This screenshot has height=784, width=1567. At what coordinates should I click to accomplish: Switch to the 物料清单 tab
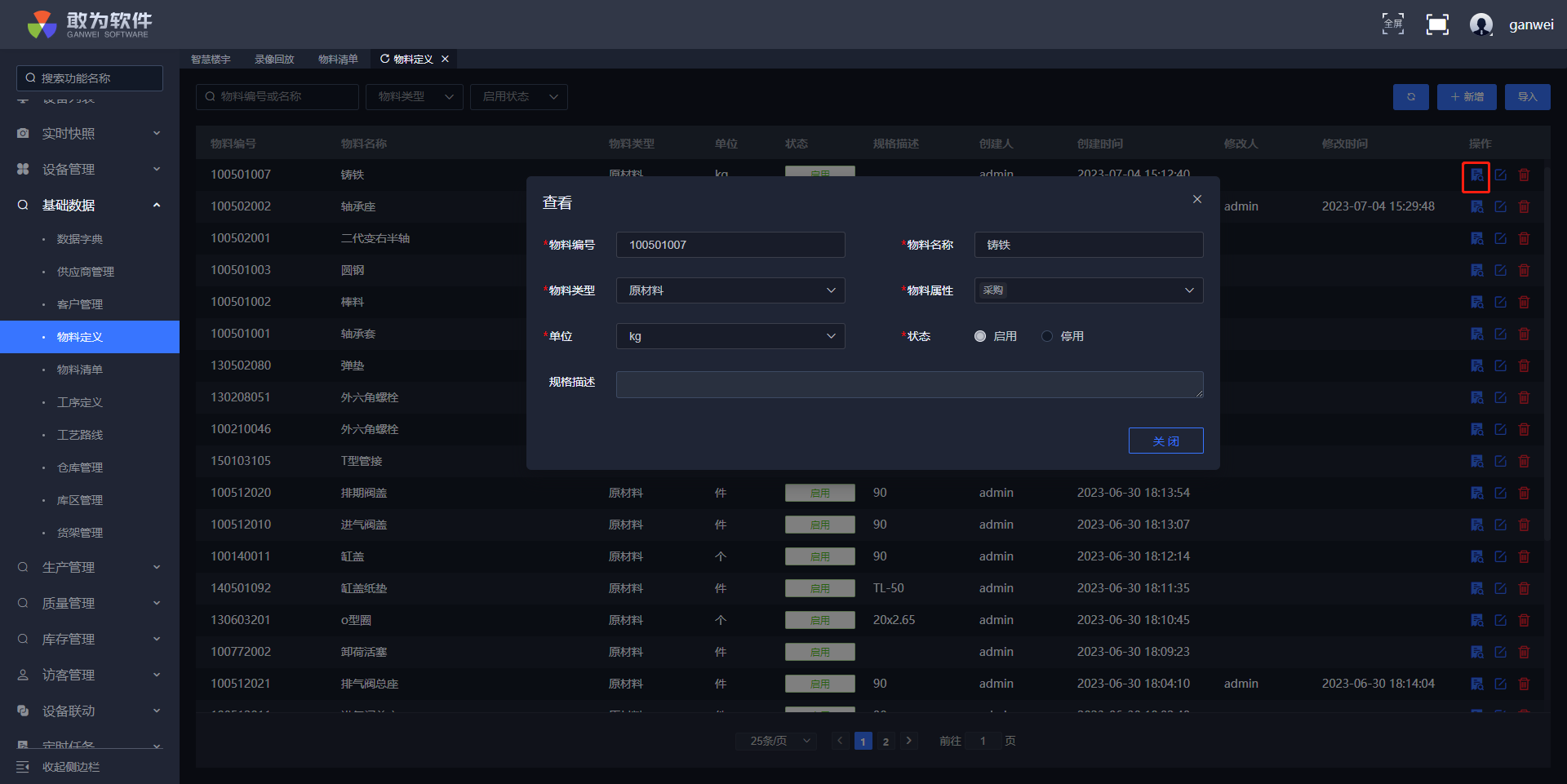338,60
